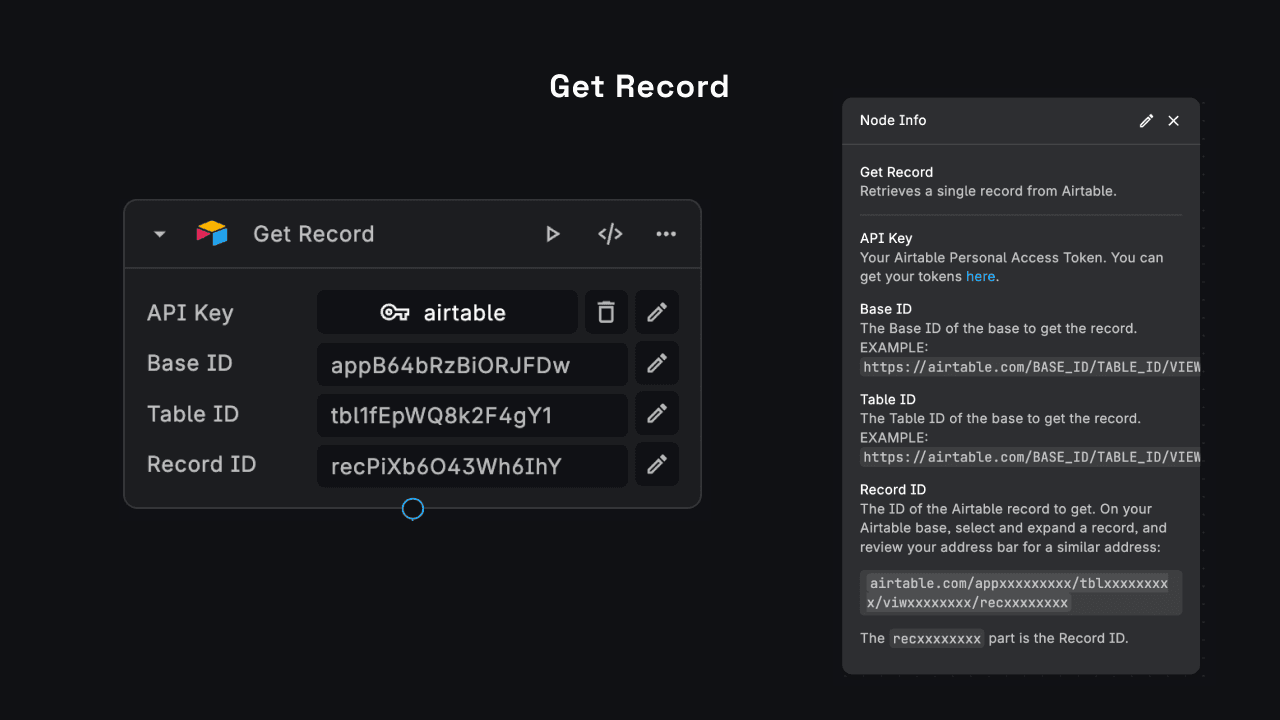Close the Node Info panel
Image resolution: width=1280 pixels, height=720 pixels.
(1173, 120)
